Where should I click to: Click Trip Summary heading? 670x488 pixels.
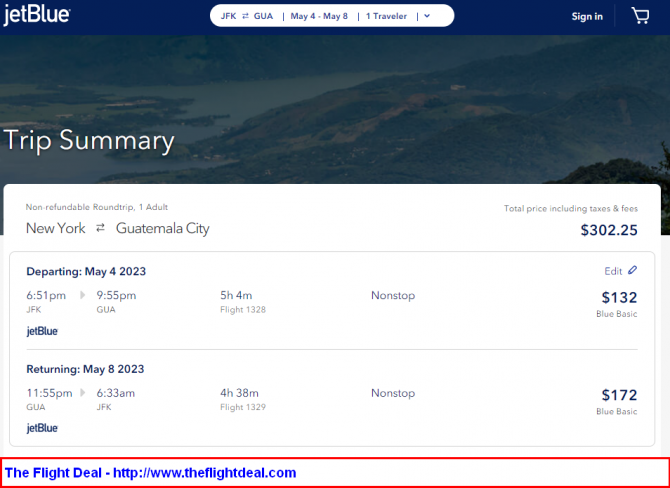[x=89, y=140]
